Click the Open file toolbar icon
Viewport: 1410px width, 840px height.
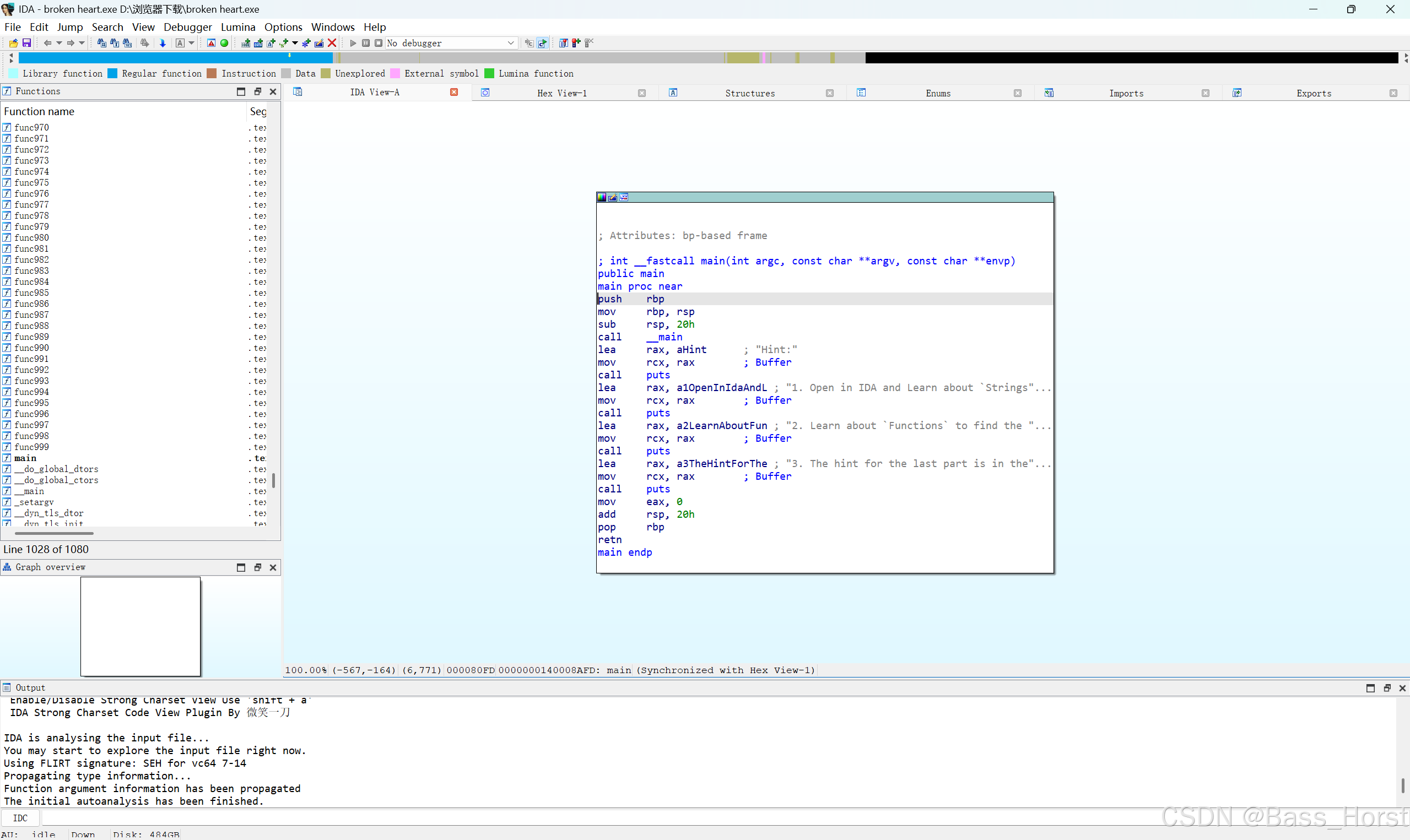(13, 43)
